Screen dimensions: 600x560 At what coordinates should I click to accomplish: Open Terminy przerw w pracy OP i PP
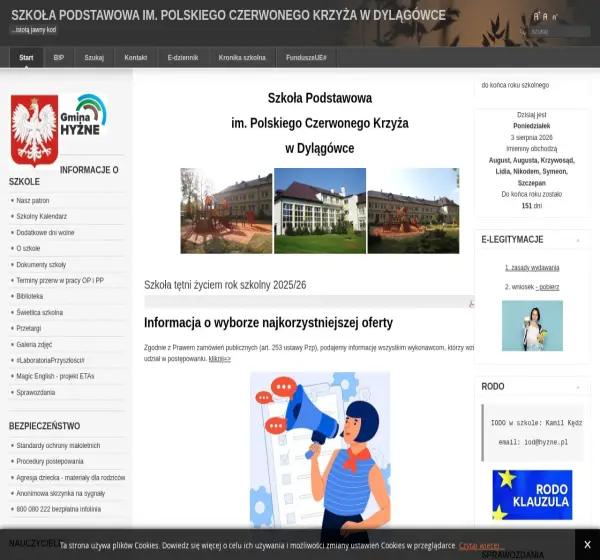60,280
